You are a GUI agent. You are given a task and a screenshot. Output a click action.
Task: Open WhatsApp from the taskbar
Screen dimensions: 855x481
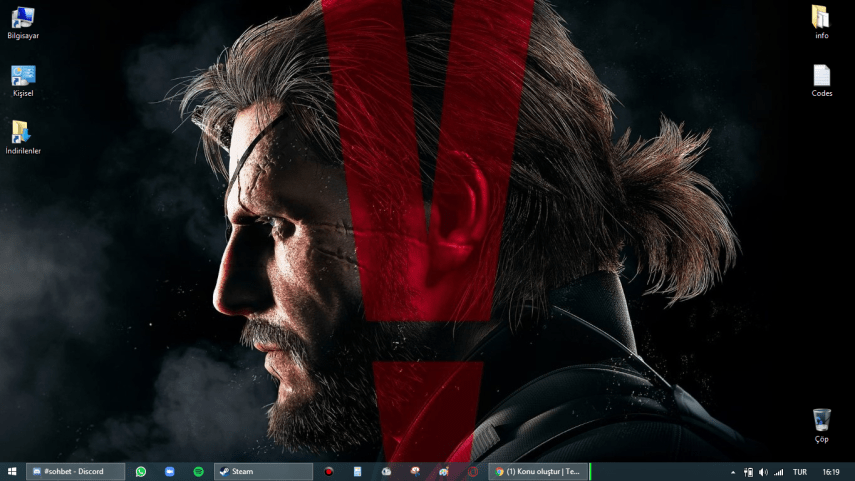[x=141, y=472]
